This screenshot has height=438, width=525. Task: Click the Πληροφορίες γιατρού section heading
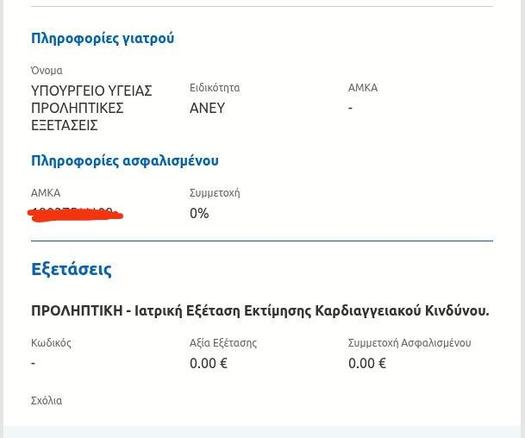tap(102, 38)
